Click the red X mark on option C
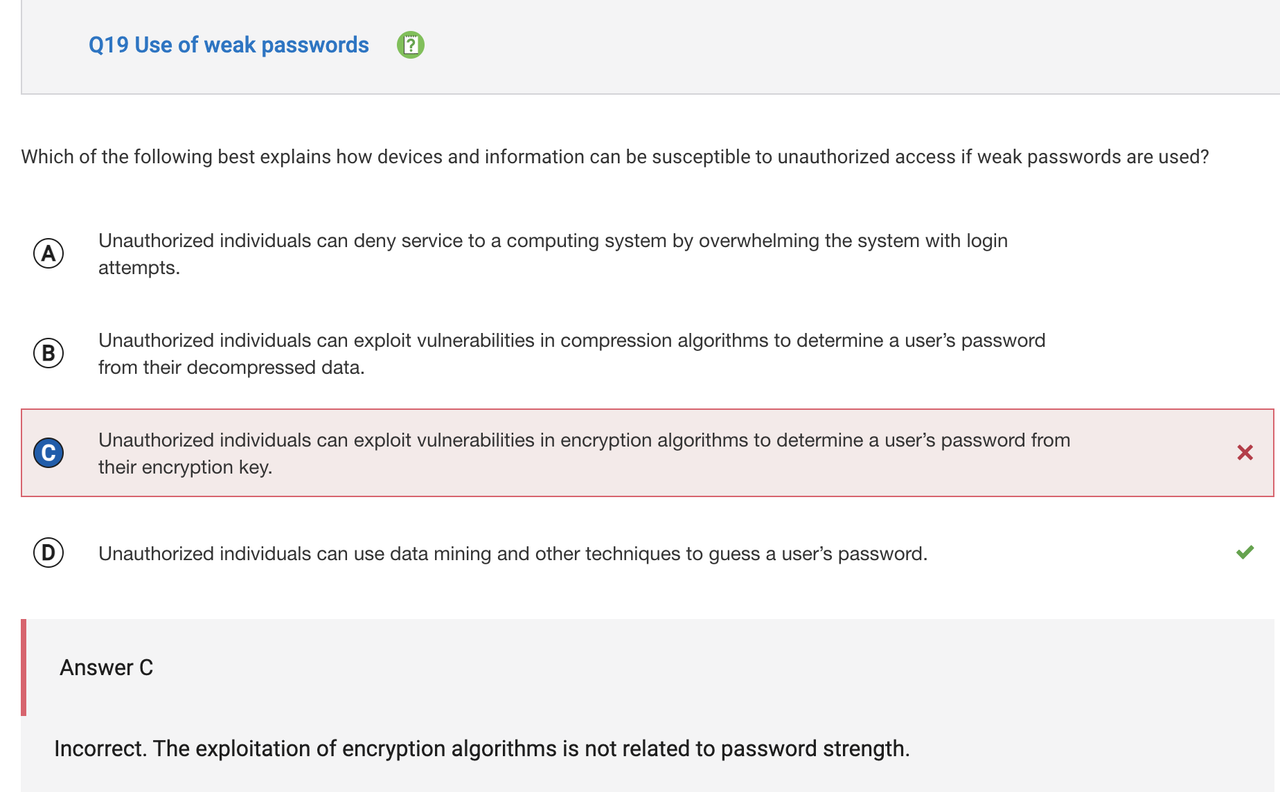This screenshot has width=1280, height=792. click(1245, 453)
